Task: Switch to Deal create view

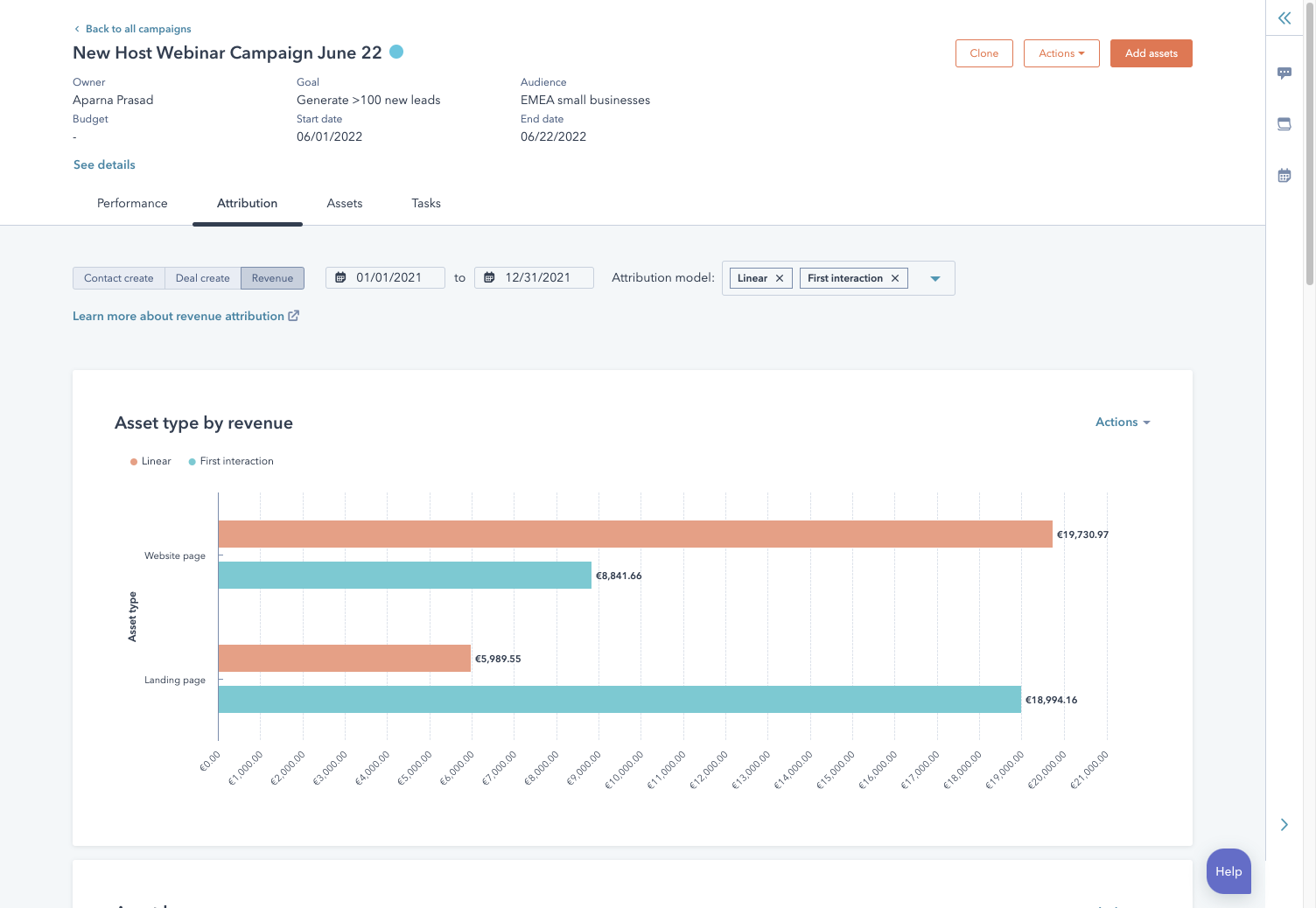Action: [x=202, y=278]
